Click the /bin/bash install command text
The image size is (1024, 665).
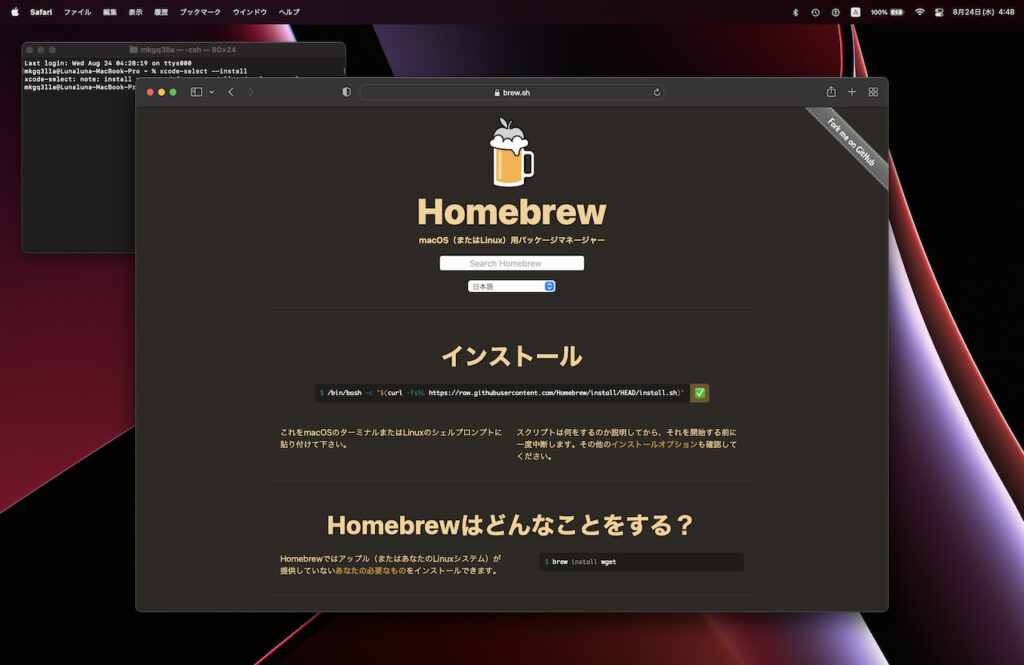(x=502, y=393)
